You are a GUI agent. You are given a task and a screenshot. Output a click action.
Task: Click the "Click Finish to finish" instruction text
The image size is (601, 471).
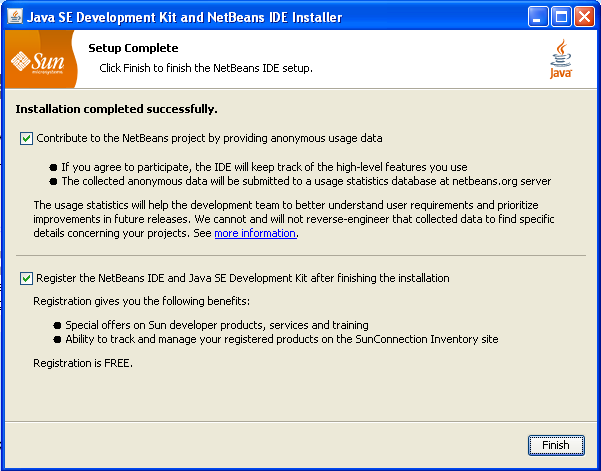pyautogui.click(x=206, y=68)
